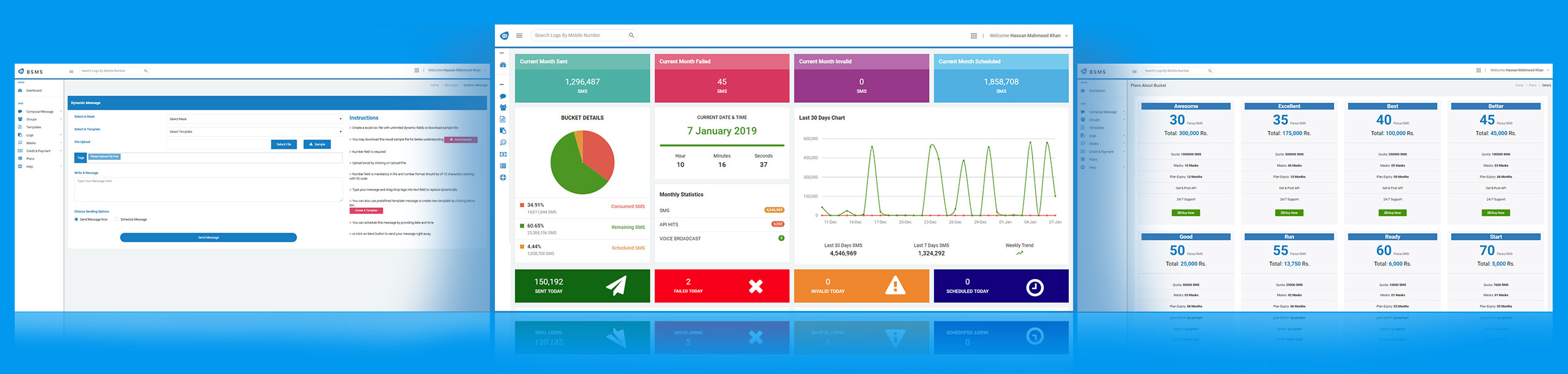Open Masks in Dynamic Message sidebar

[40, 143]
